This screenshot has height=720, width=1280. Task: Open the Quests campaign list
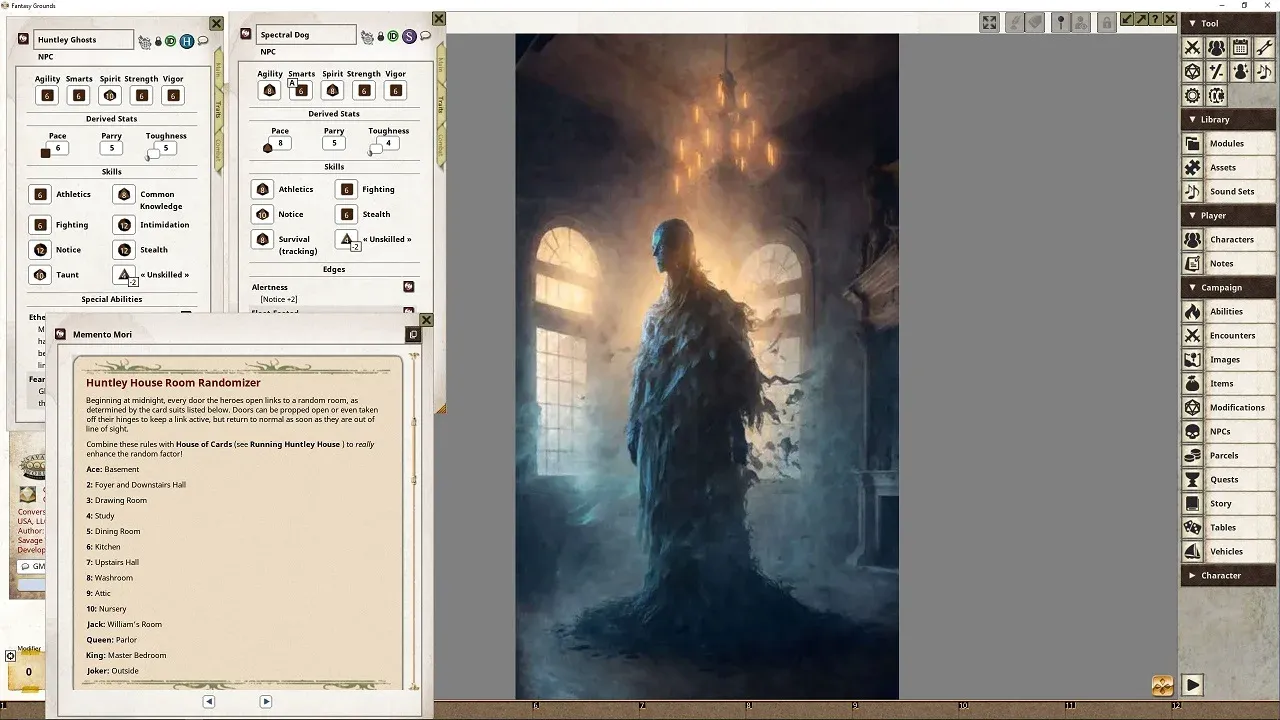pos(1229,479)
